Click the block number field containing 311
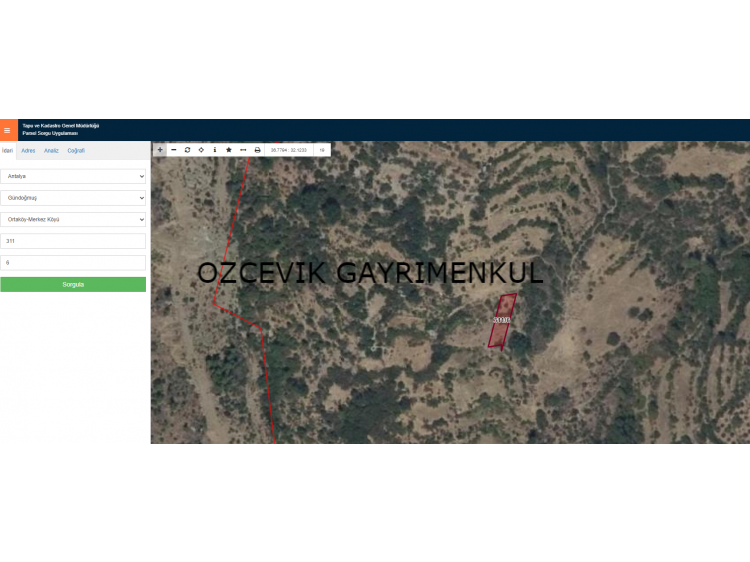 (73, 241)
